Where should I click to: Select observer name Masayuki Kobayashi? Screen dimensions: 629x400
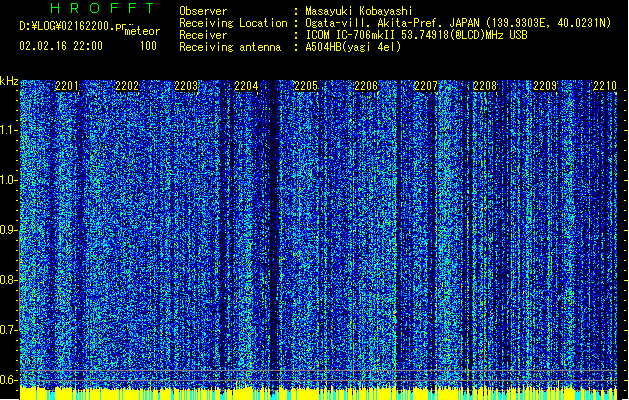pos(359,11)
